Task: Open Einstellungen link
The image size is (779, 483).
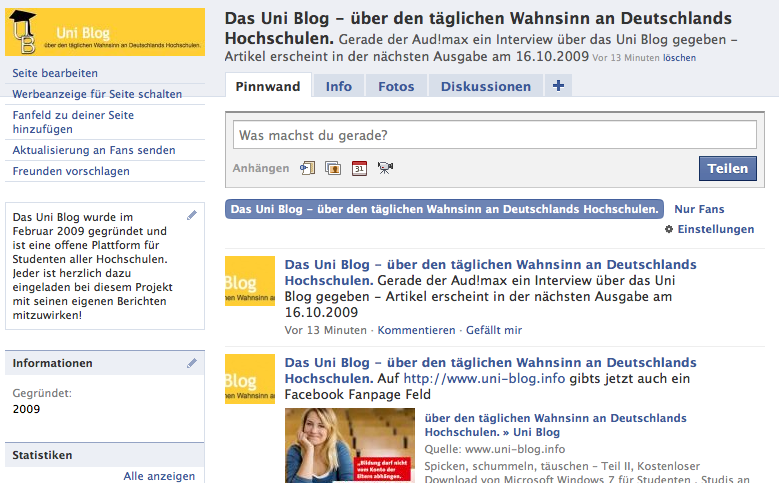Action: pos(716,229)
